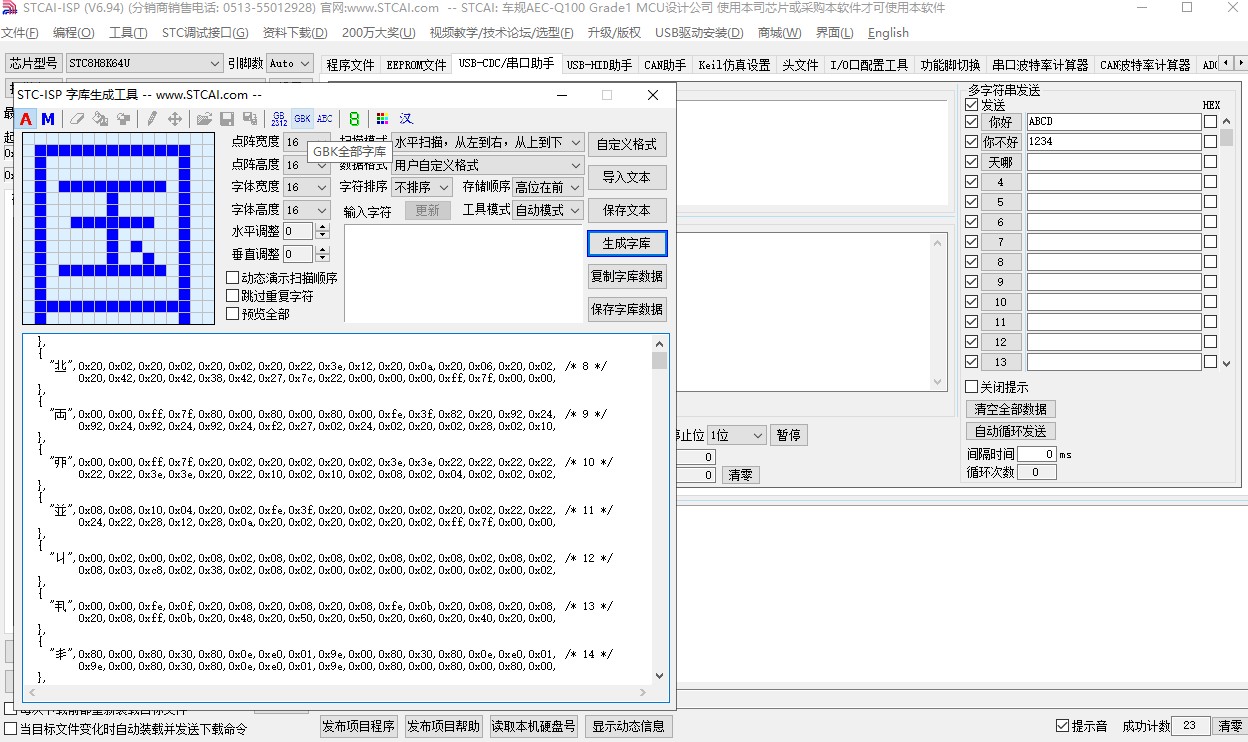The width and height of the screenshot is (1248, 742).
Task: Click the 清空全部数据 button
Action: 1011,409
